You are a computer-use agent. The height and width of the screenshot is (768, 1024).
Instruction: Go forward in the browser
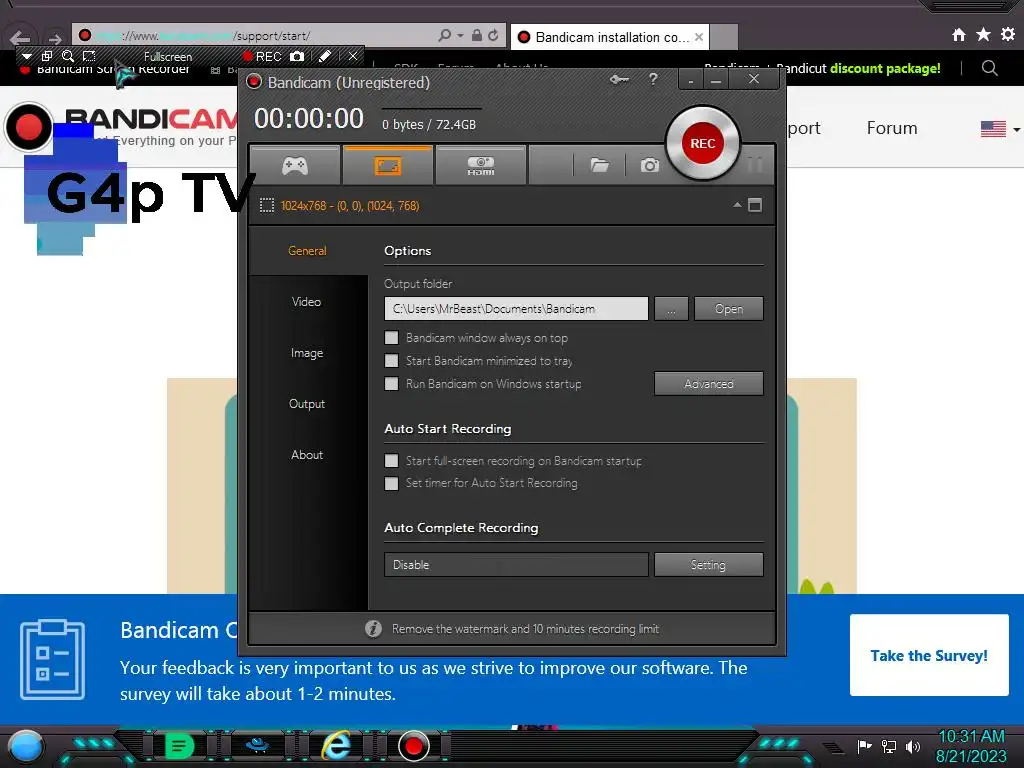55,38
